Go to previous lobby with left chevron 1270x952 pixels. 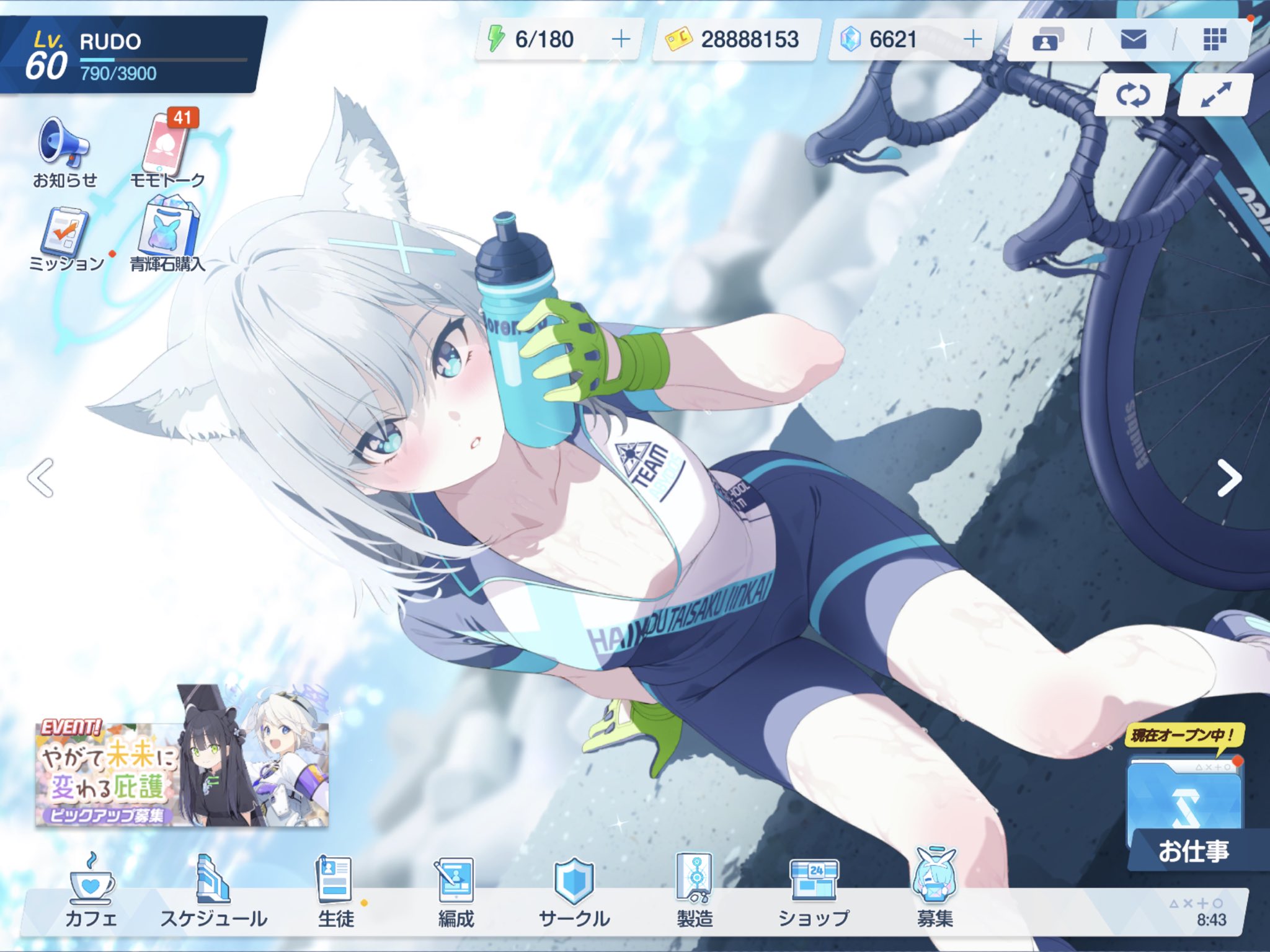click(41, 478)
